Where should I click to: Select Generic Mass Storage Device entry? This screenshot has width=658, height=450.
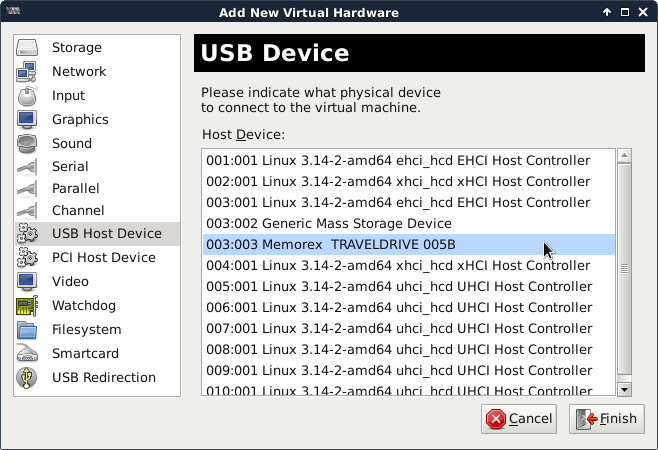coord(328,224)
